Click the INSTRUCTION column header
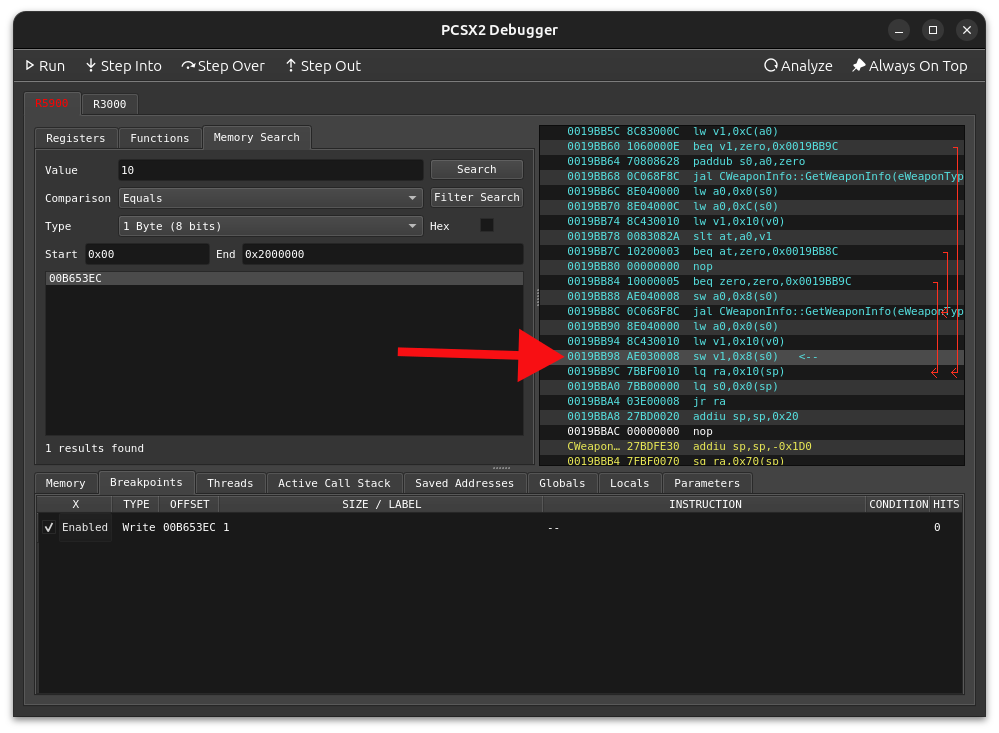This screenshot has height=733, width=999. click(705, 504)
